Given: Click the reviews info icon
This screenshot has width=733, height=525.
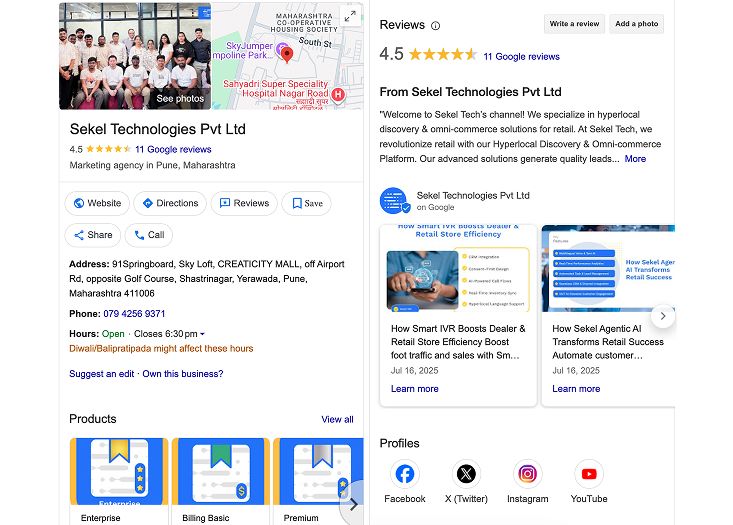Looking at the screenshot, I should (x=435, y=26).
